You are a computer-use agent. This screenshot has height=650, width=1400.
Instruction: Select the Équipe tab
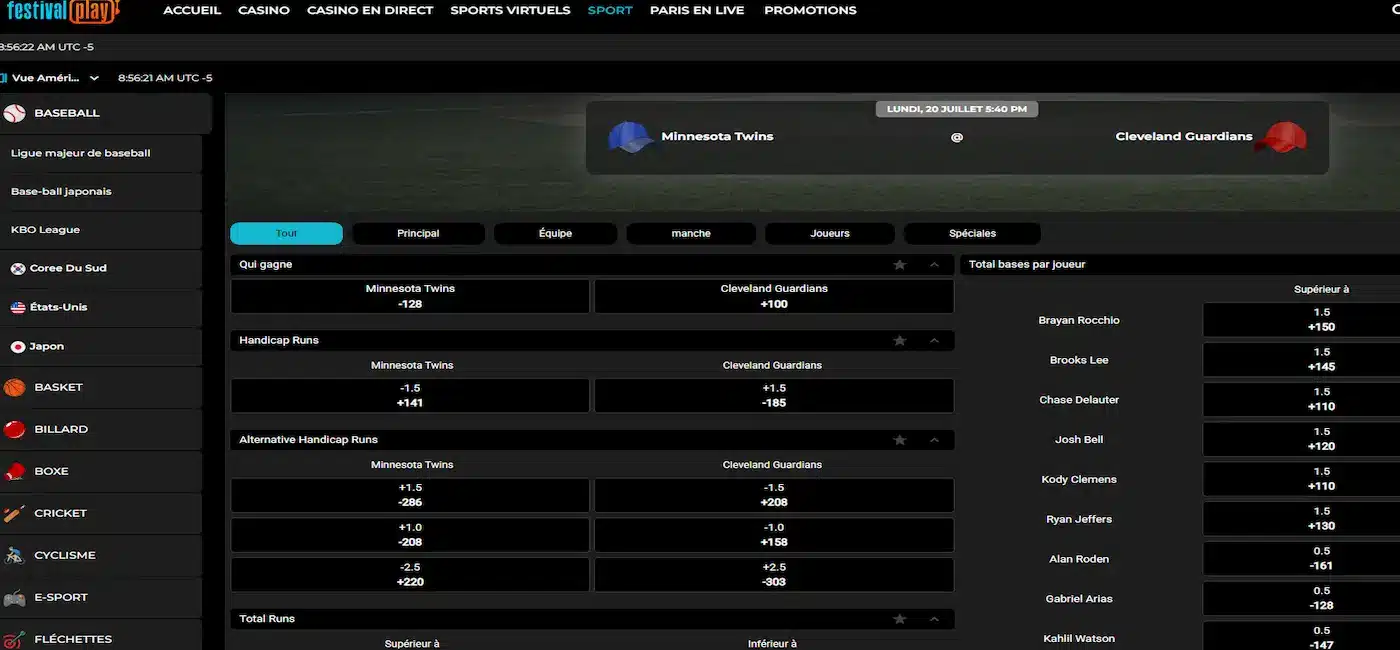555,233
